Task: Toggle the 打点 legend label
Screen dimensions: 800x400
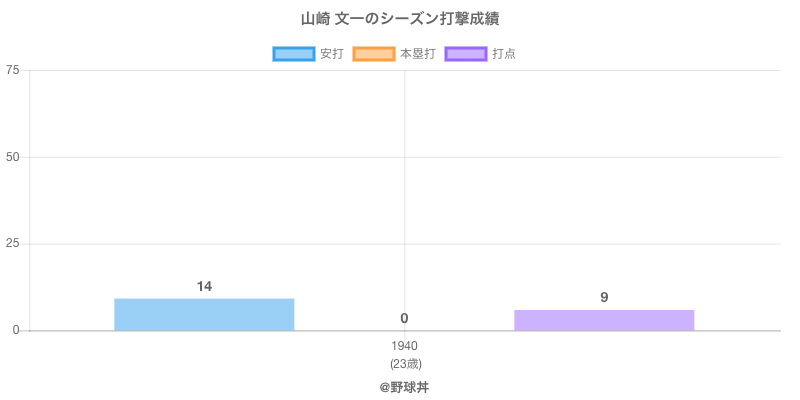Action: 504,54
